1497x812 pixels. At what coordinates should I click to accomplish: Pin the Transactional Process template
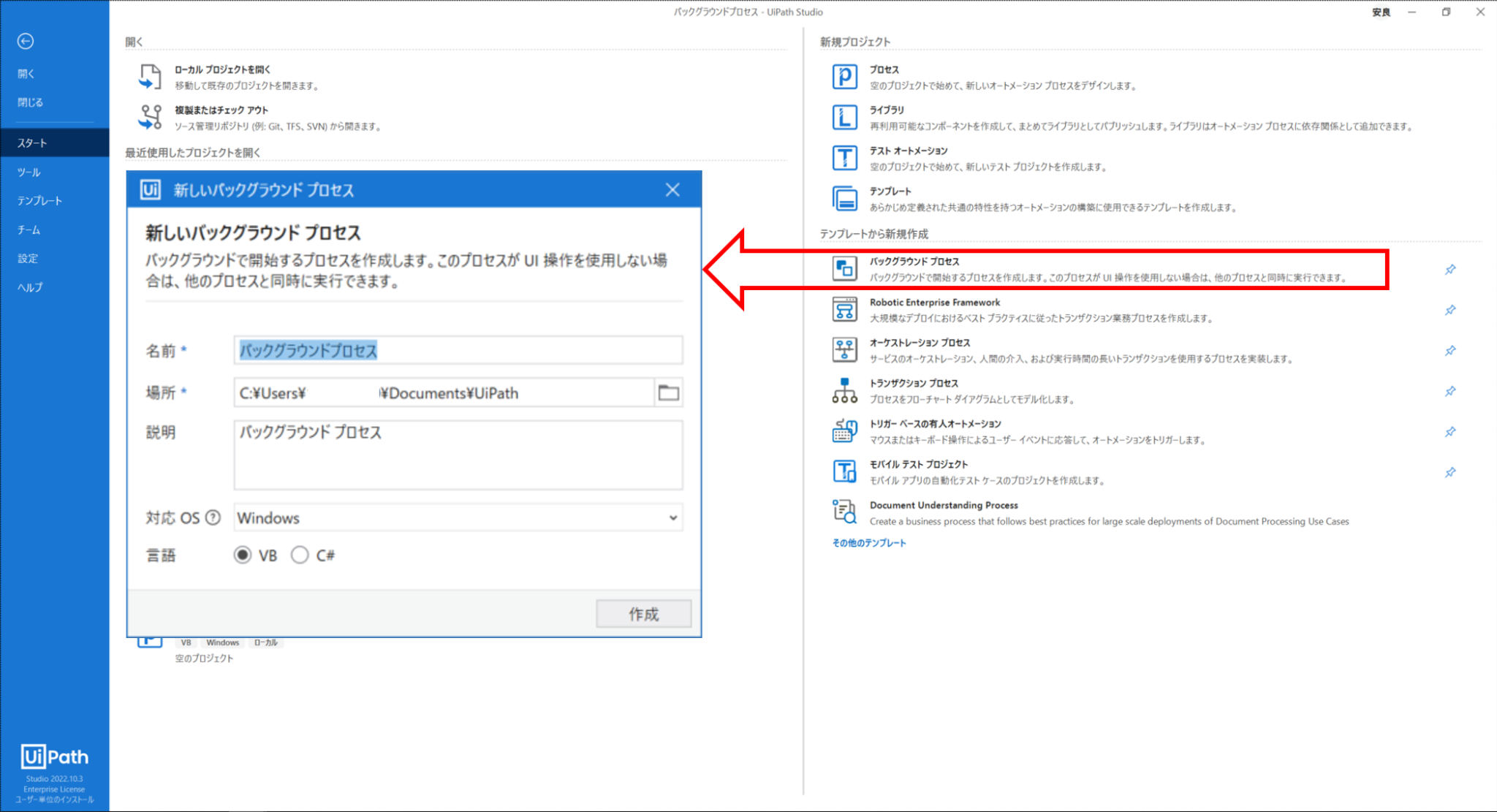1450,391
